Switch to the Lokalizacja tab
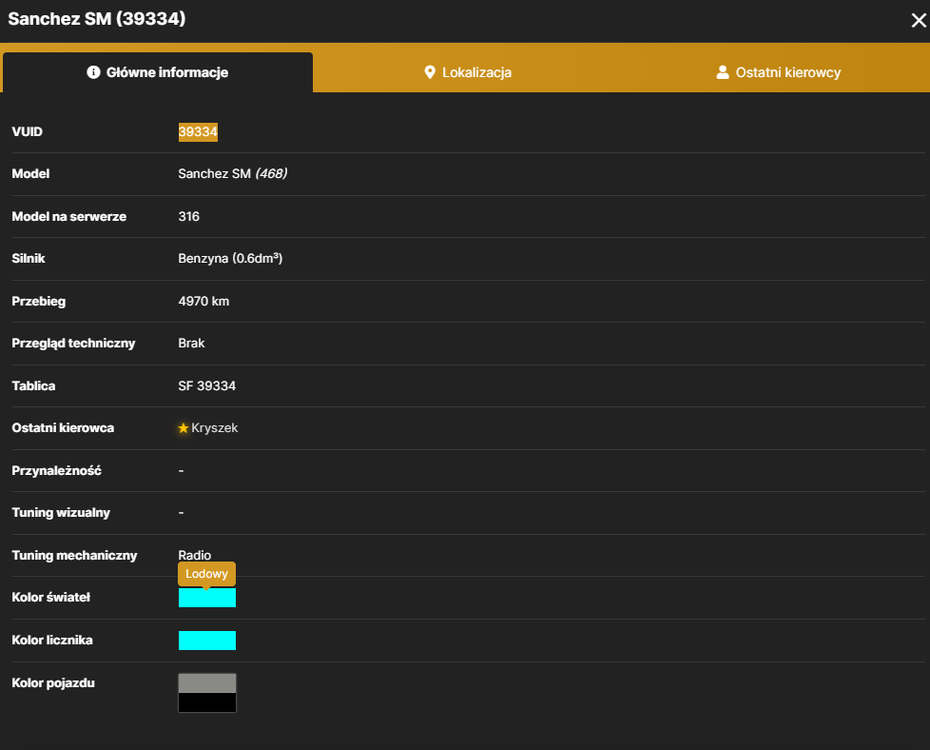The width and height of the screenshot is (930, 750). click(x=467, y=72)
